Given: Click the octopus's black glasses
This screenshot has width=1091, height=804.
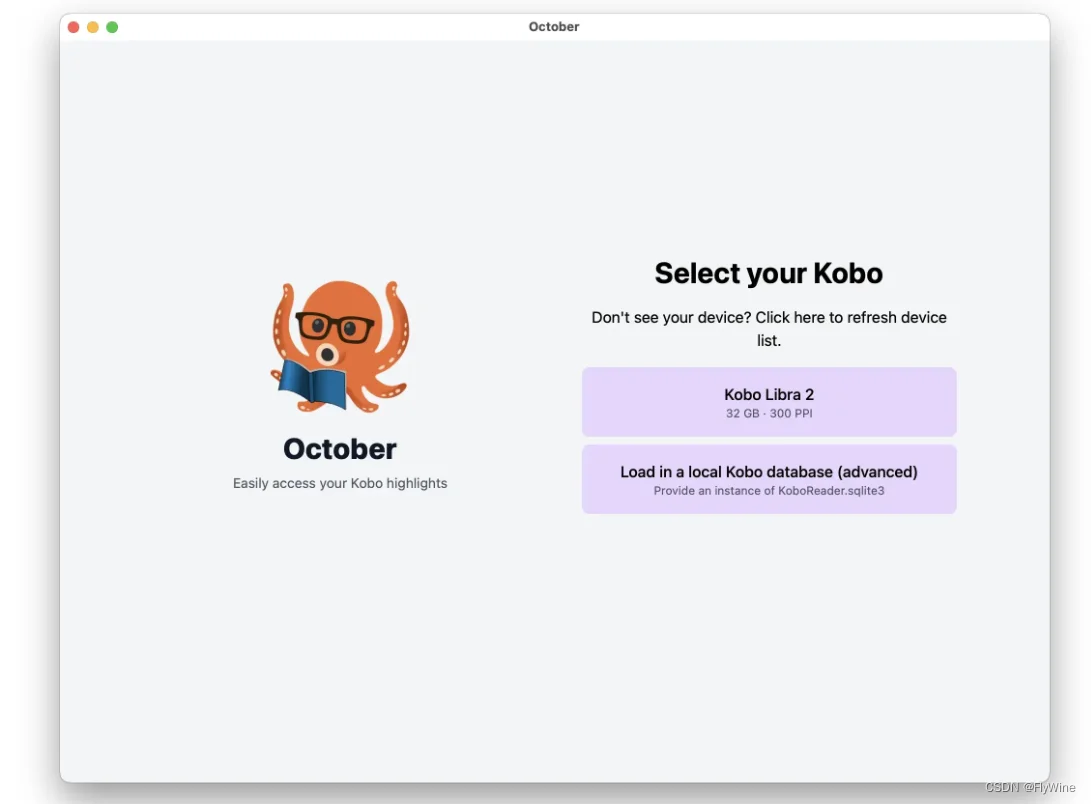Looking at the screenshot, I should click(x=334, y=326).
